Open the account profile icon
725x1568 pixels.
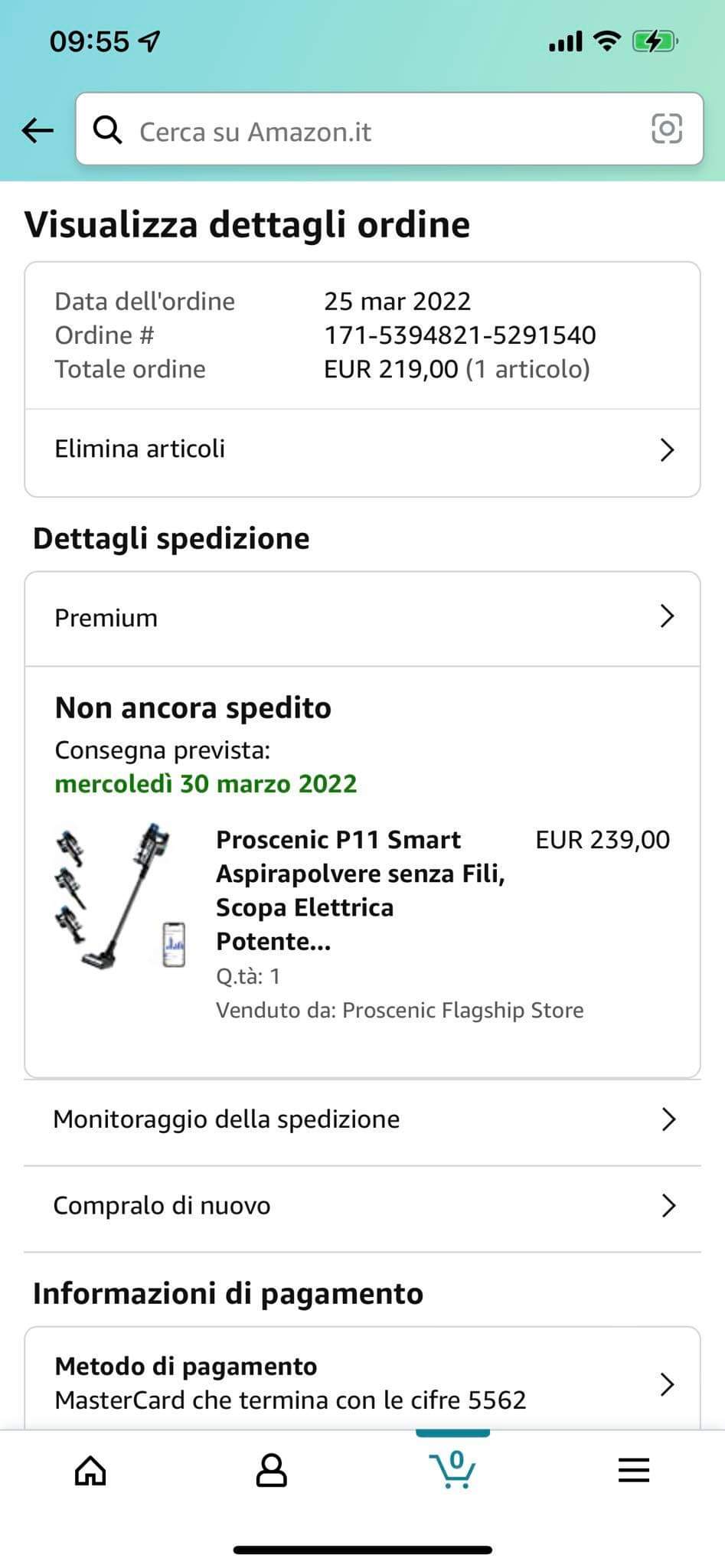[x=271, y=1470]
